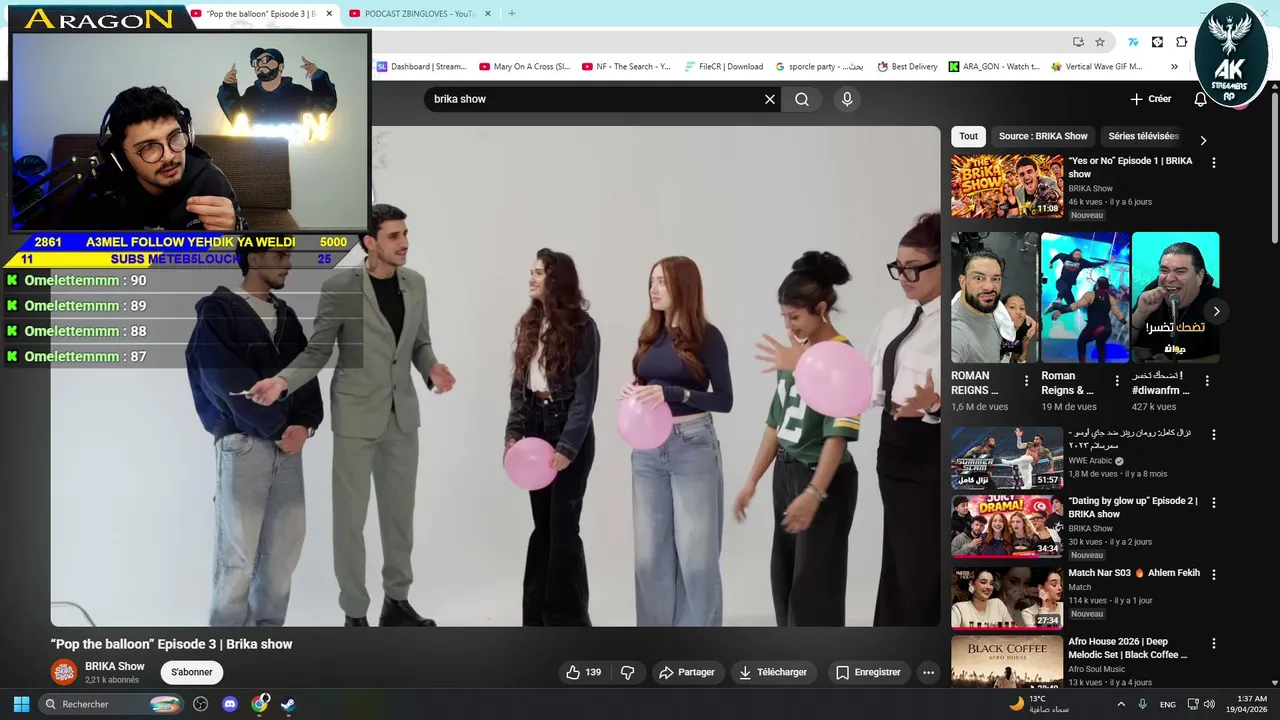This screenshot has height=720, width=1280.
Task: Open Mary On A Cross bookmark
Action: pos(524,67)
